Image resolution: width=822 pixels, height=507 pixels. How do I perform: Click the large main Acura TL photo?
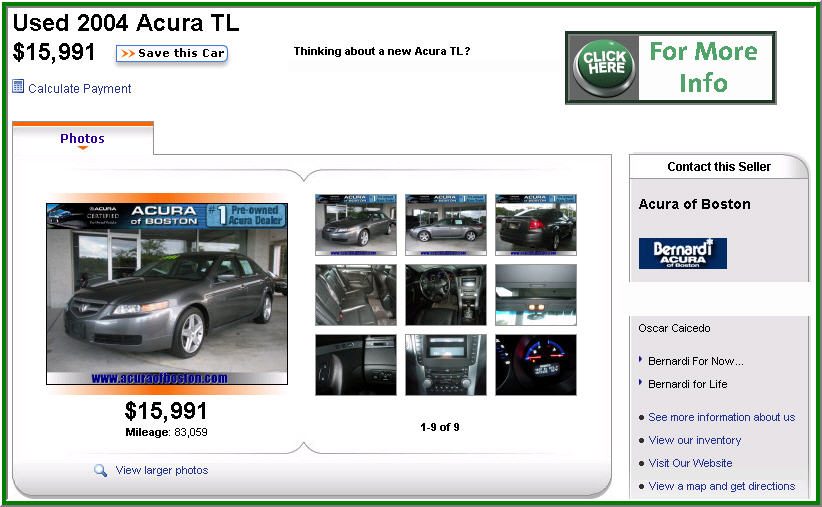pos(167,294)
